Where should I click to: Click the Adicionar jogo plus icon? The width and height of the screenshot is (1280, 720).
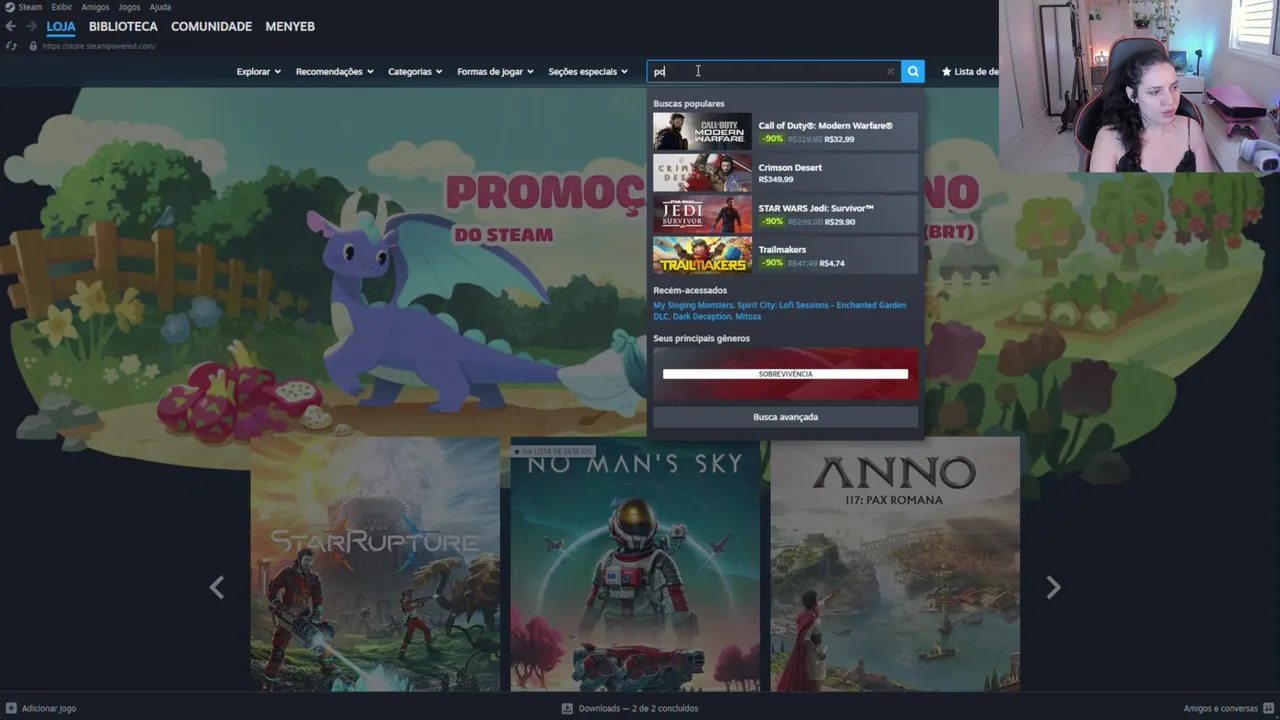click(x=11, y=708)
